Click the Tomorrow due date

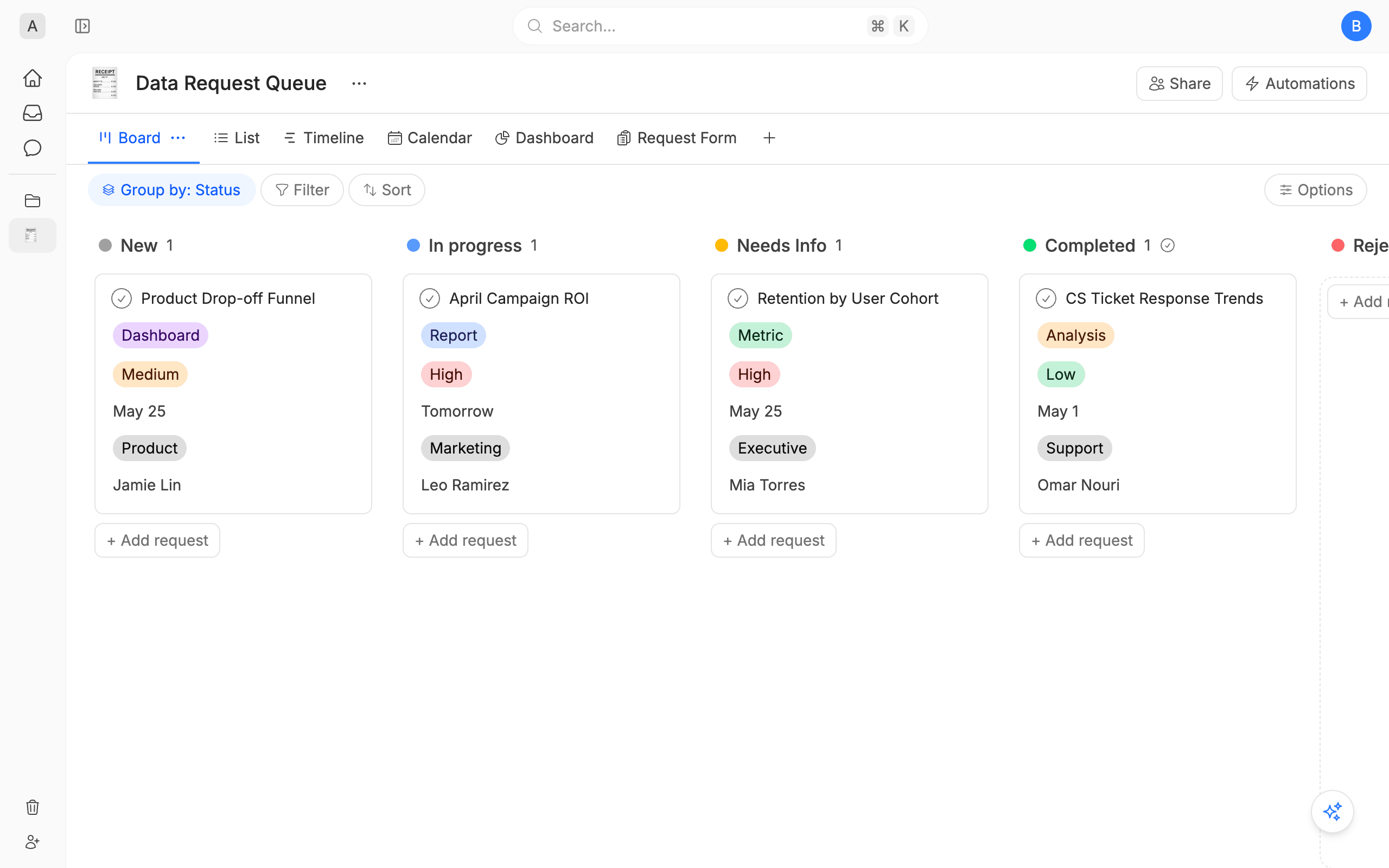coord(457,411)
